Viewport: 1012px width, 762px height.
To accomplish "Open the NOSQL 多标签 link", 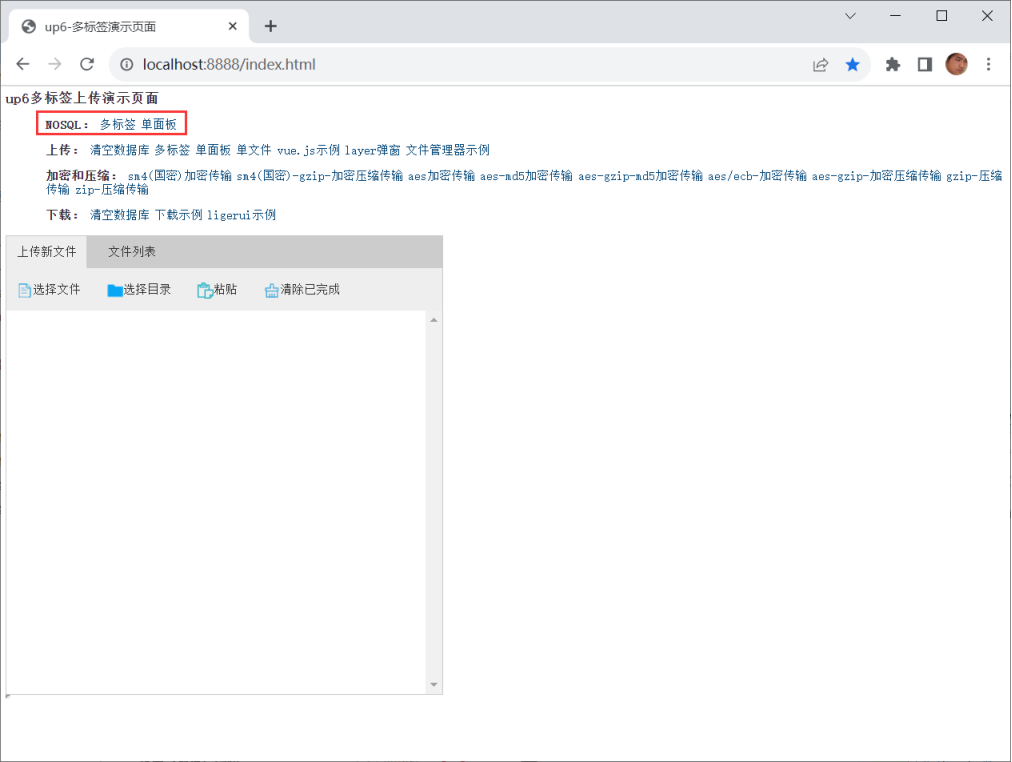I will 117,124.
